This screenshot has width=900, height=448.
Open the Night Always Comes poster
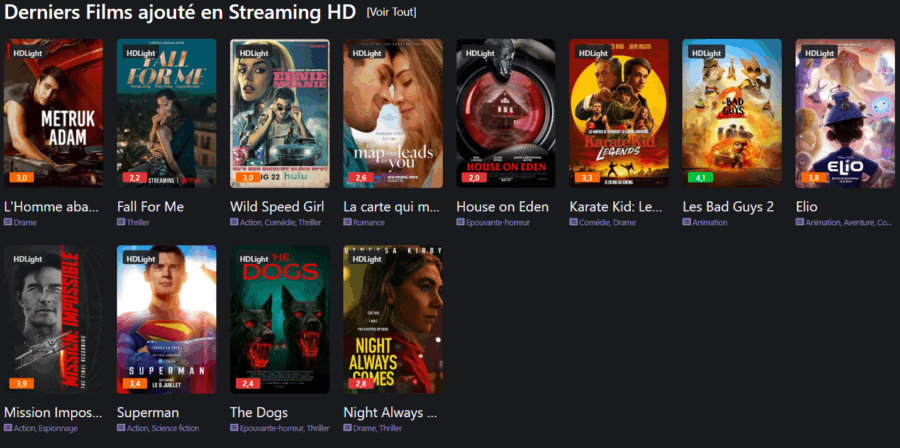[393, 320]
